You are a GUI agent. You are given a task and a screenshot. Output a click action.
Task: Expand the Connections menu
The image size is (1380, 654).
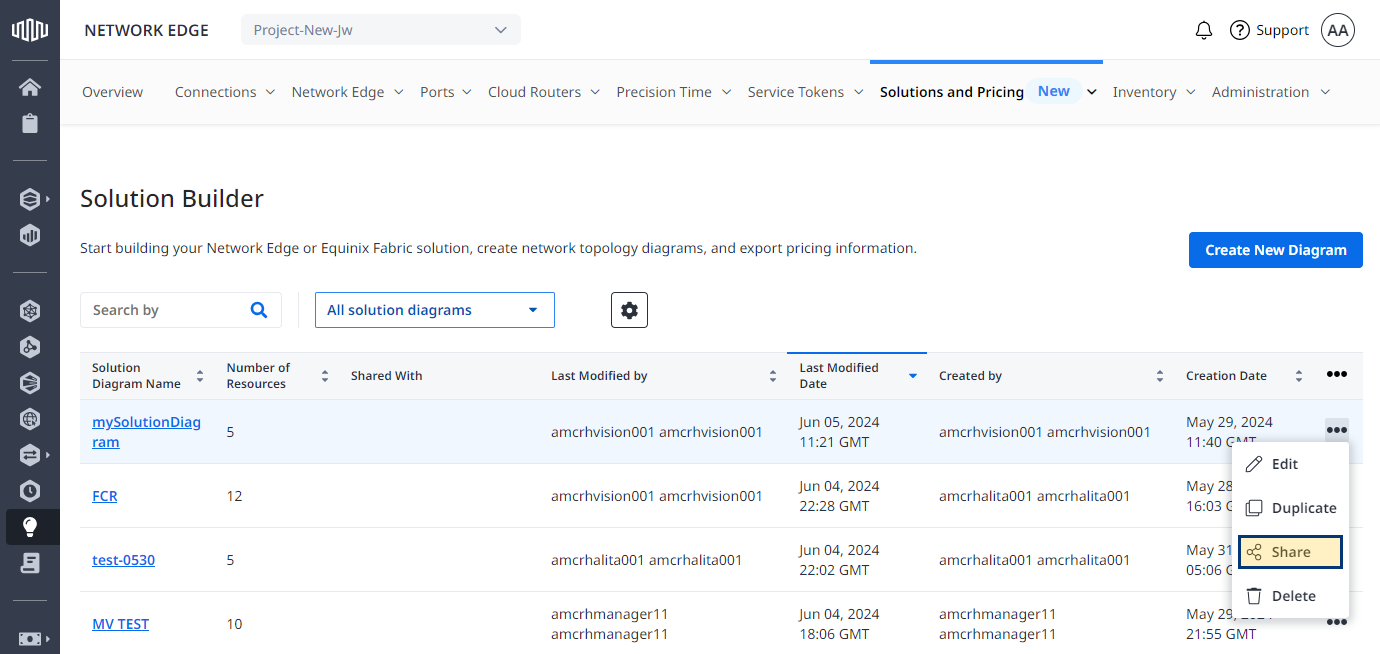[225, 92]
